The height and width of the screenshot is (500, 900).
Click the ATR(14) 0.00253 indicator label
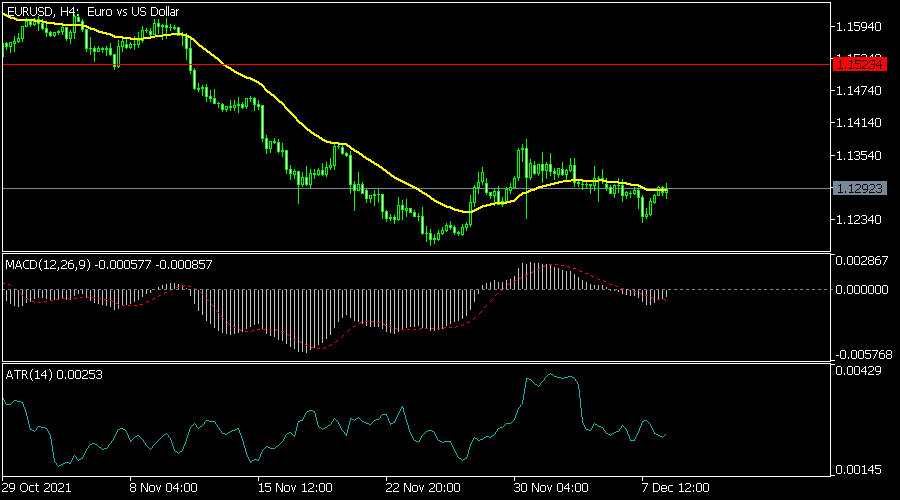[54, 375]
